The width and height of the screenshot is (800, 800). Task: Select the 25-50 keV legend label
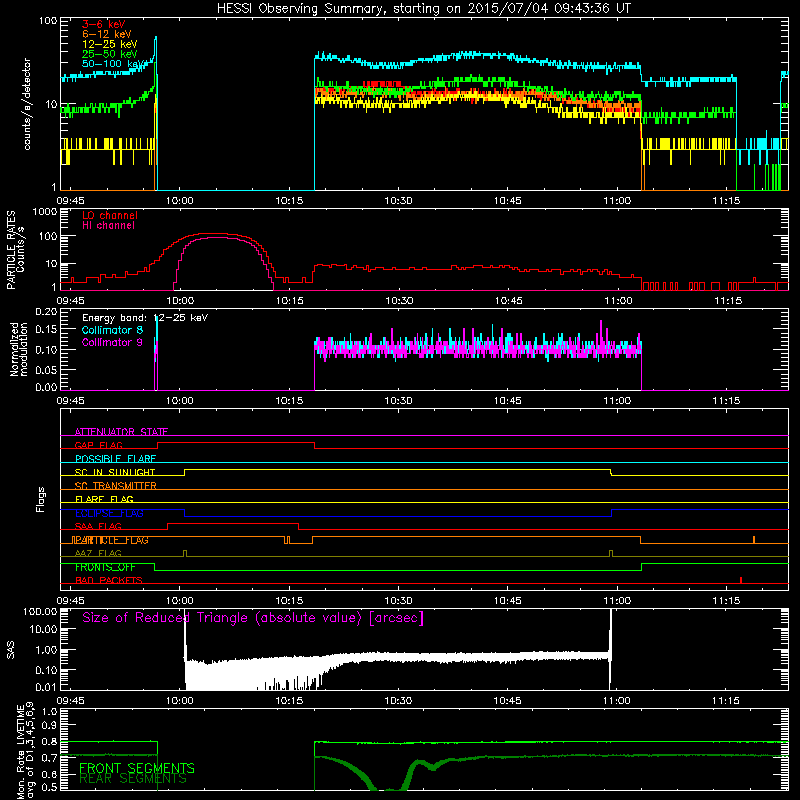click(109, 54)
